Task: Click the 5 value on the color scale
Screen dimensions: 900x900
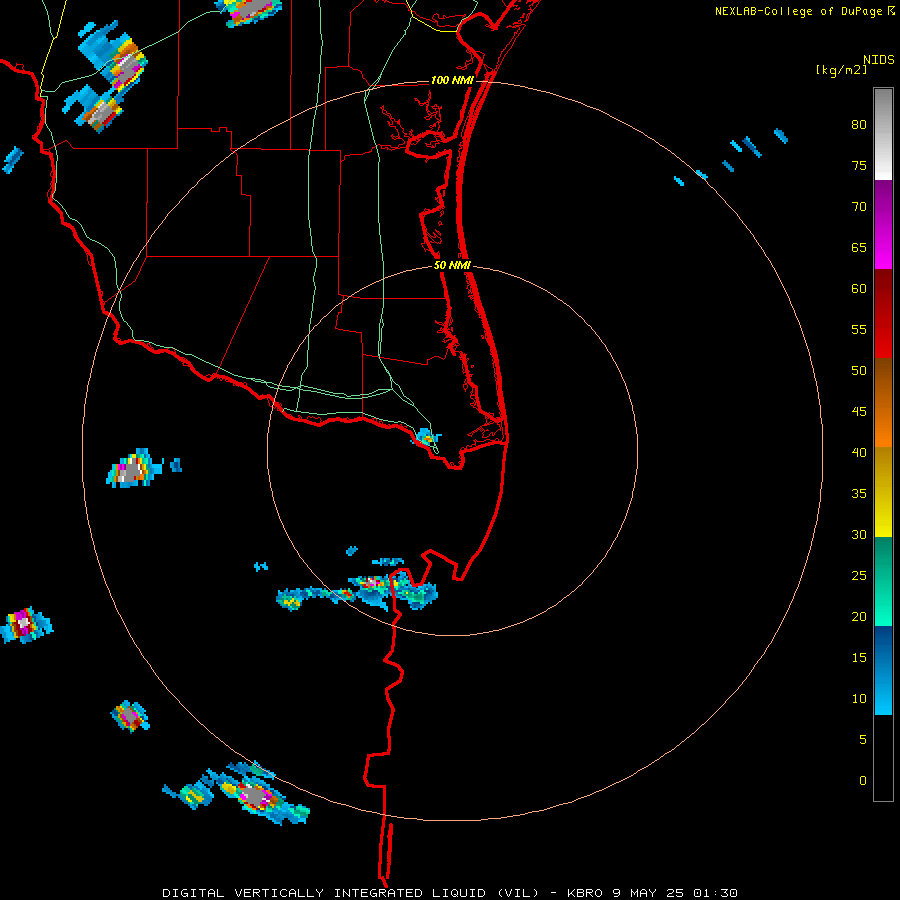Action: 863,739
